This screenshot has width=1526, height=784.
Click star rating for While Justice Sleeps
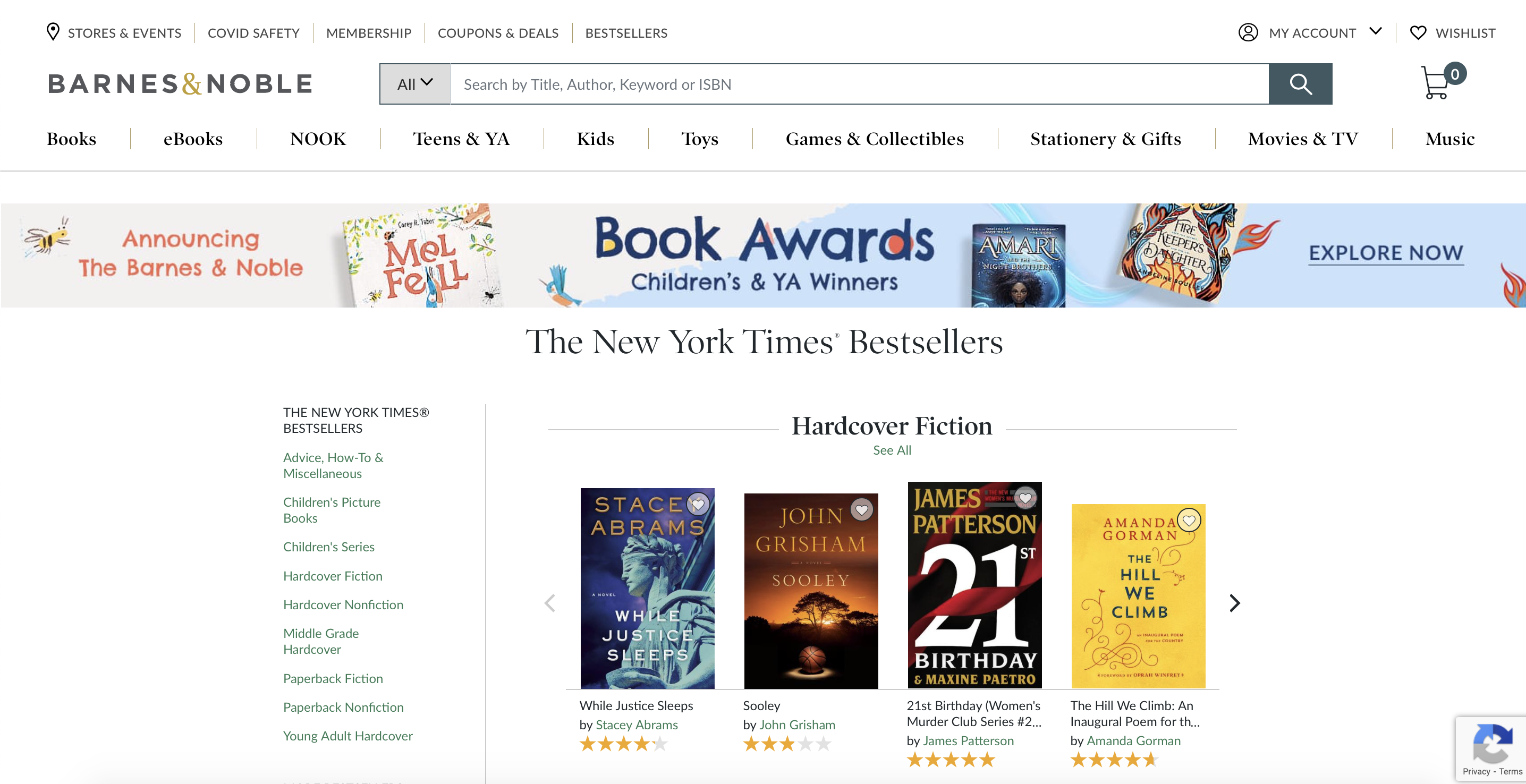[624, 744]
